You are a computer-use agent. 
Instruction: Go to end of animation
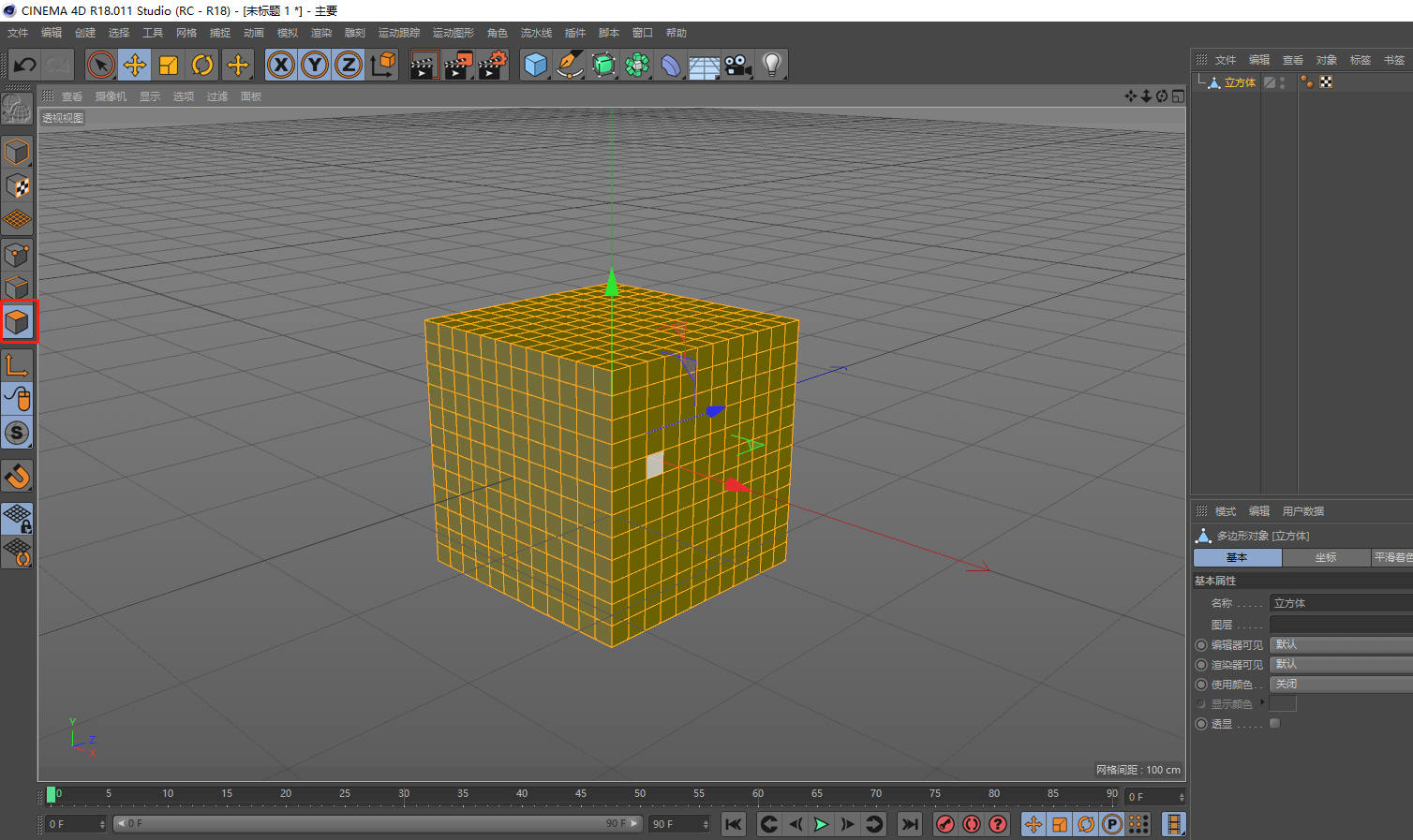click(x=909, y=824)
